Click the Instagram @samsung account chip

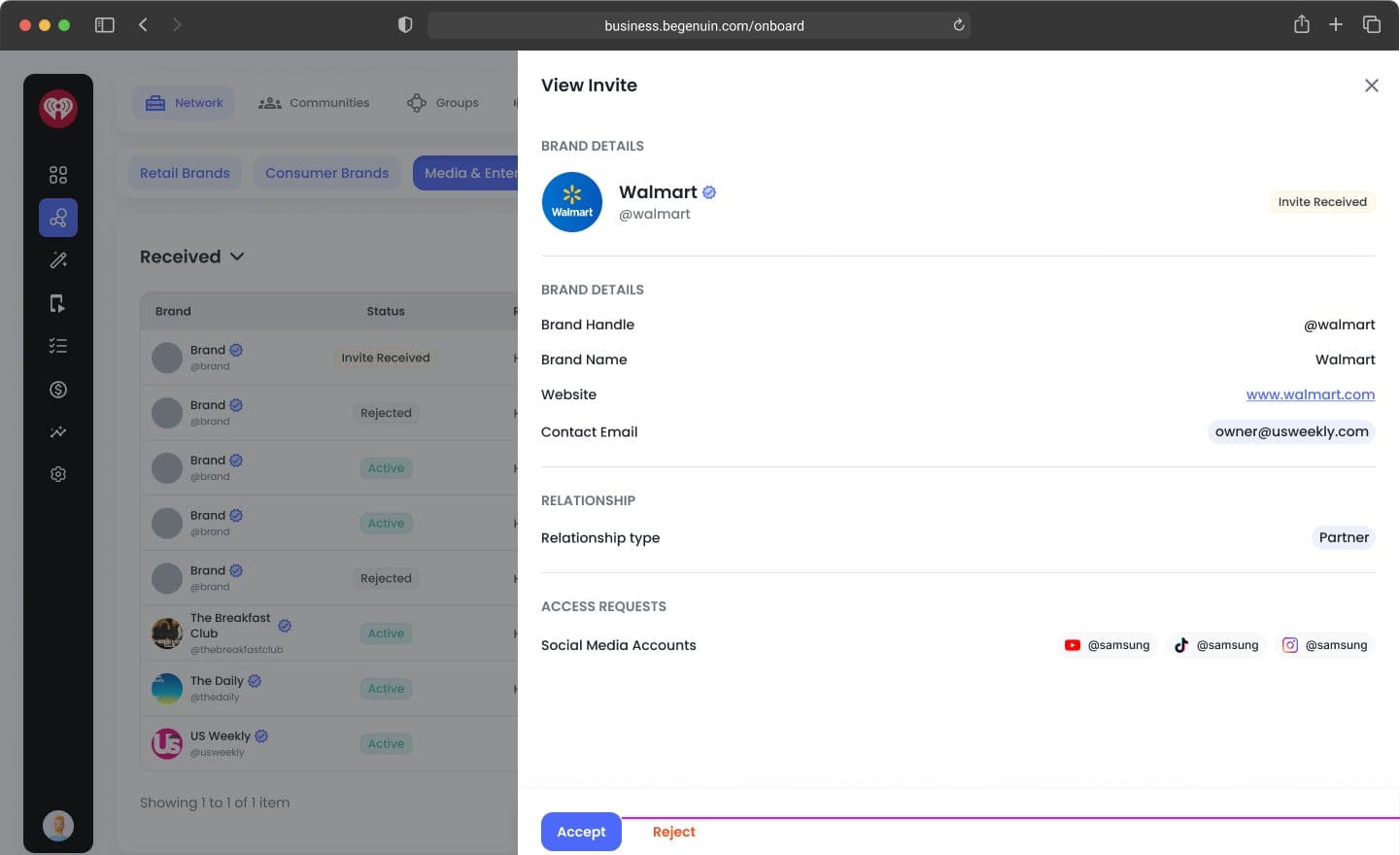point(1324,645)
